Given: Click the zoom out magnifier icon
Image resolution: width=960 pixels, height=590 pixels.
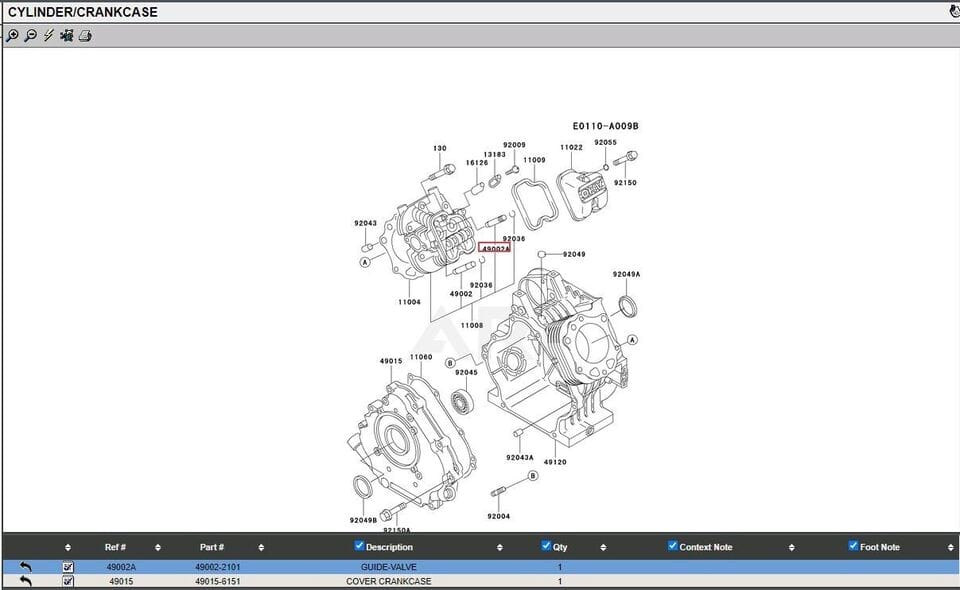Looking at the screenshot, I should click(30, 36).
